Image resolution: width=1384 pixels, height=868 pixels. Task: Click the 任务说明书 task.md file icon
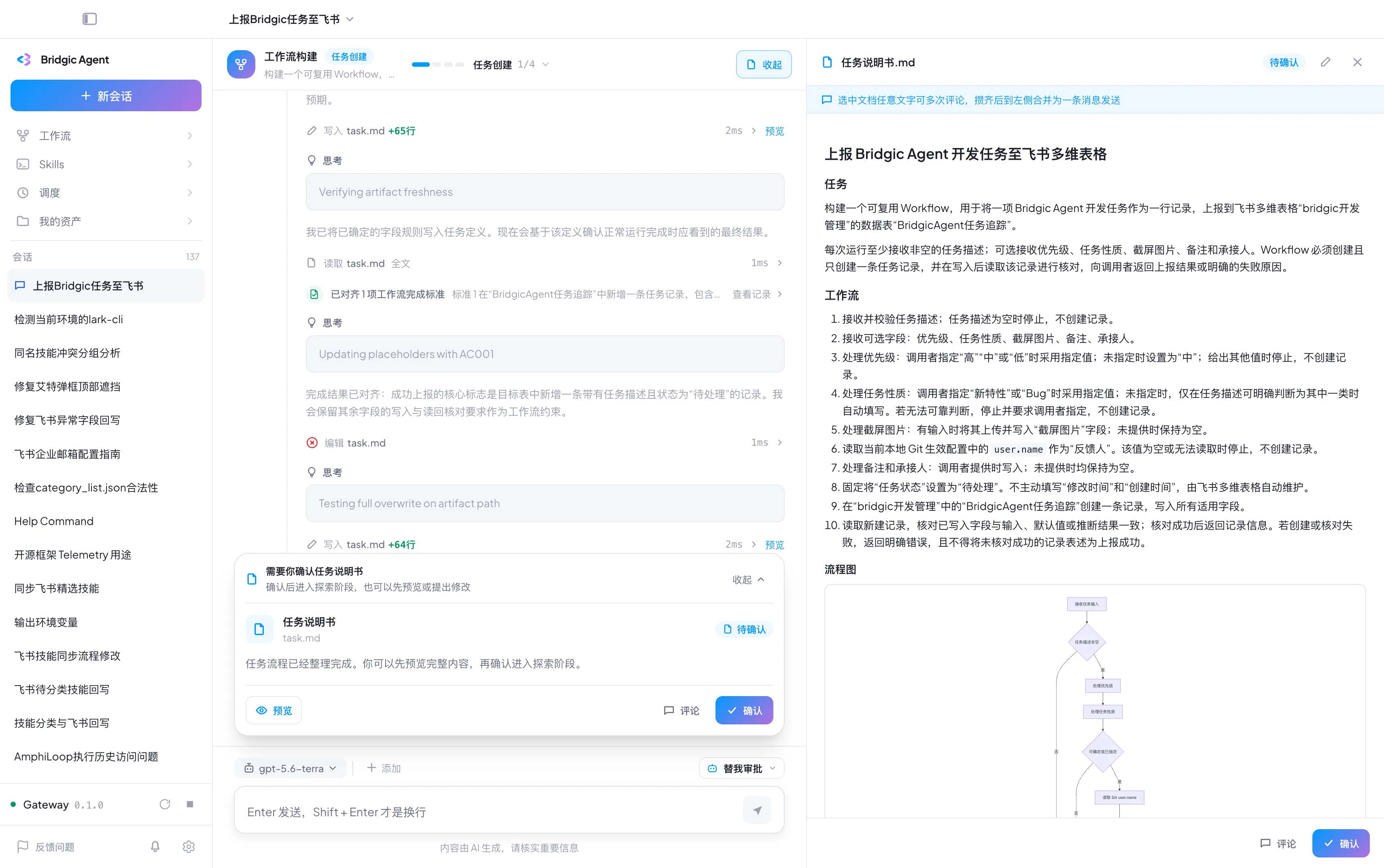(x=259, y=629)
